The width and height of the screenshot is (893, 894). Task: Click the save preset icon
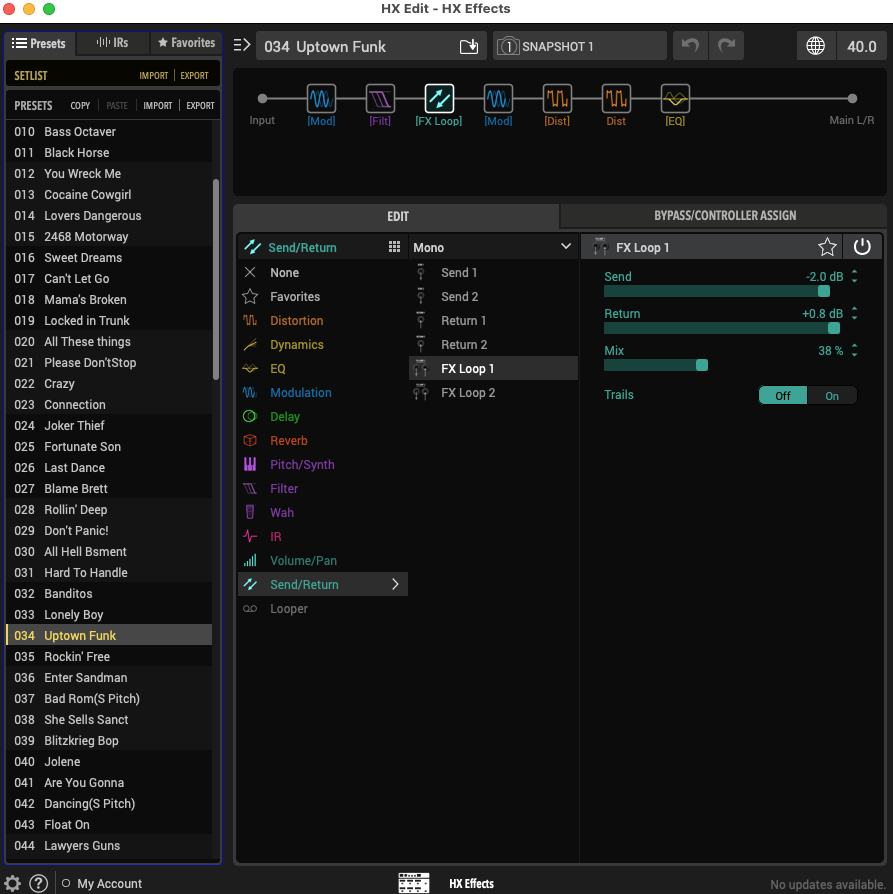pyautogui.click(x=469, y=46)
